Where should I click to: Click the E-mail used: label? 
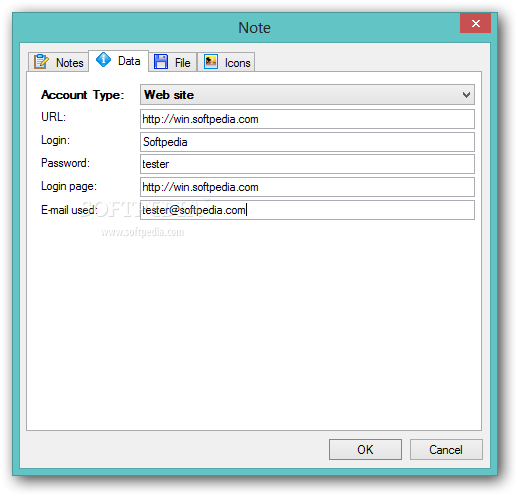pyautogui.click(x=69, y=210)
